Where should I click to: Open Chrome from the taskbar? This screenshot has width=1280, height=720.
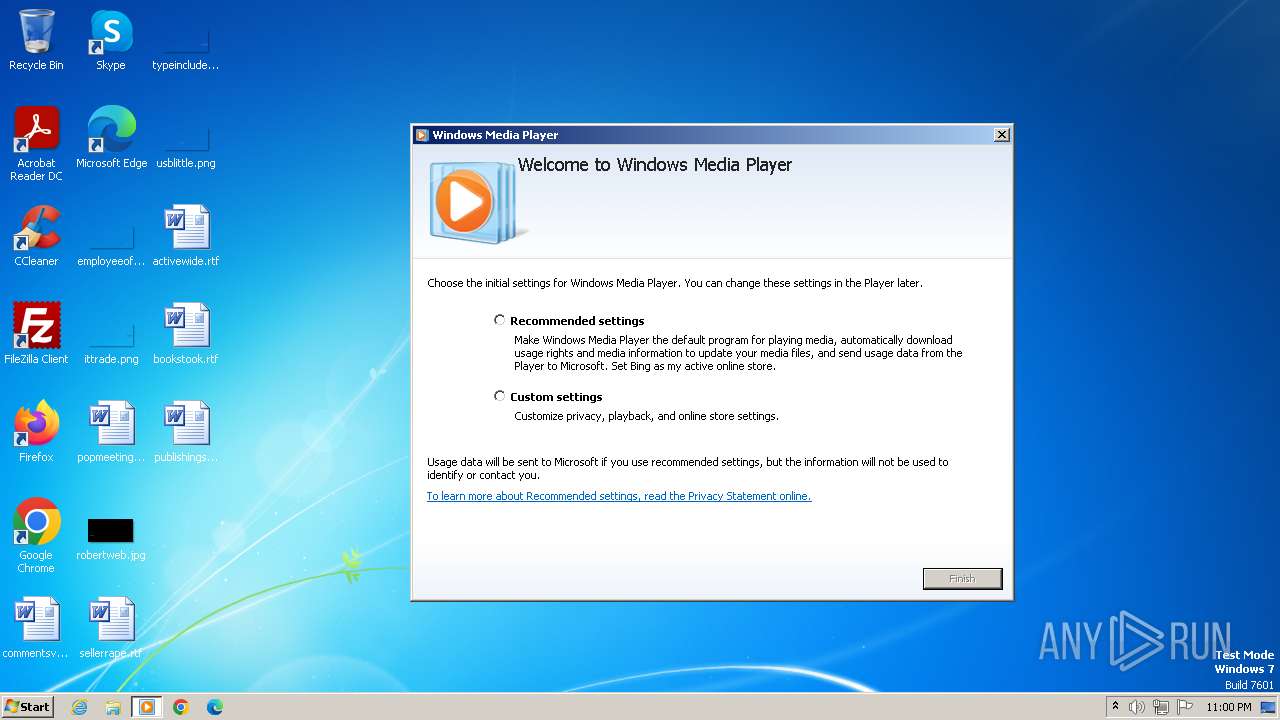181,707
